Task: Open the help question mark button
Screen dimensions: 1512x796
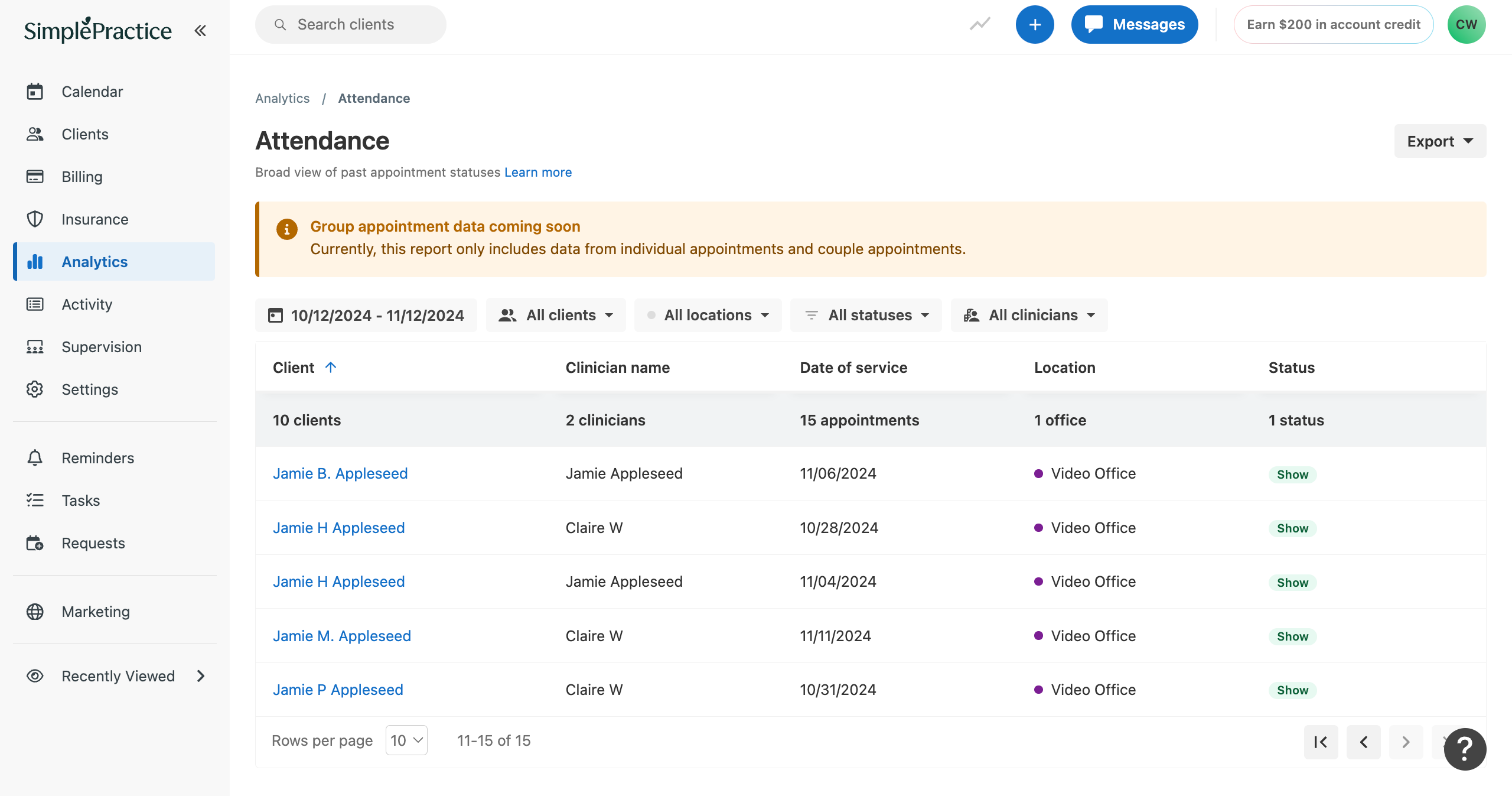Action: click(x=1465, y=749)
